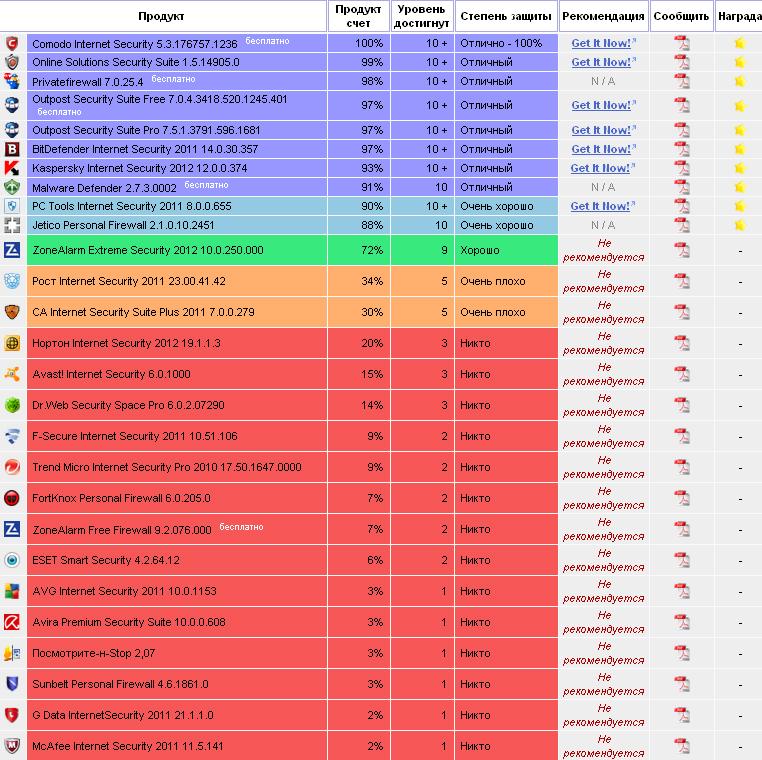Click the Online Solutions Security Suite shield icon
Screen dimensions: 762x760
(12, 62)
